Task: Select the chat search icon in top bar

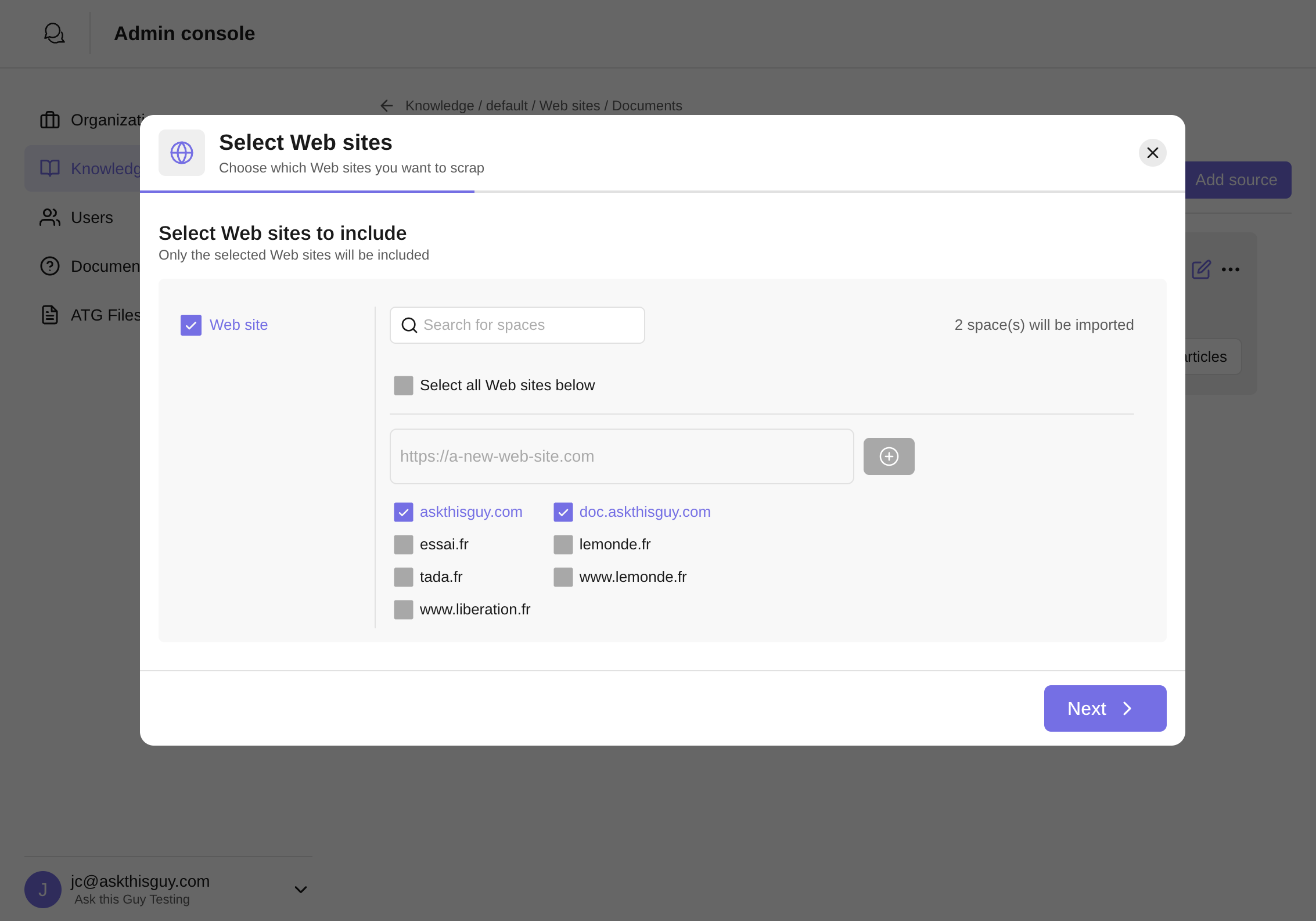Action: pos(53,33)
